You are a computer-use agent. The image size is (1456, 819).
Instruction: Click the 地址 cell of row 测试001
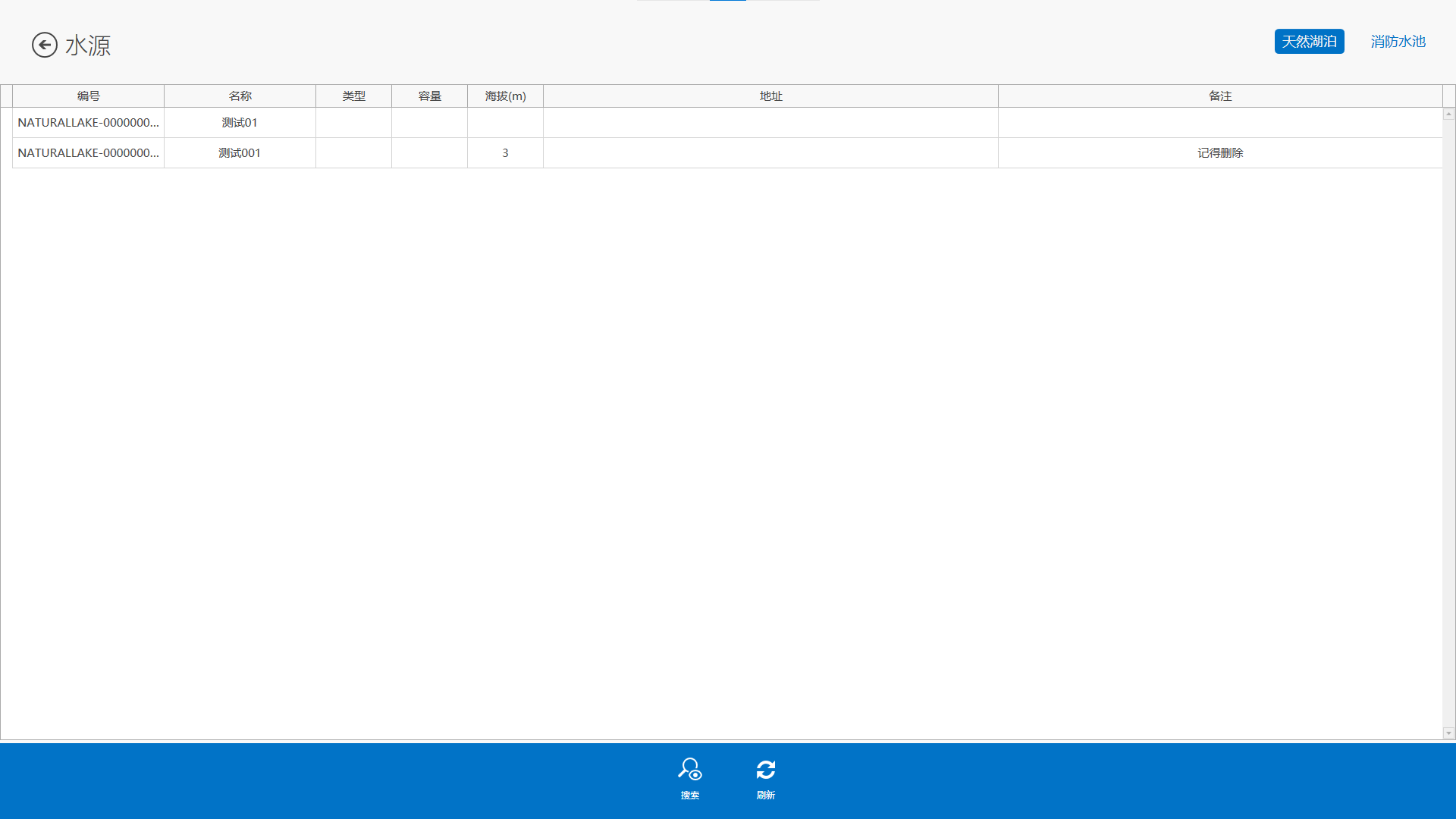click(x=770, y=153)
